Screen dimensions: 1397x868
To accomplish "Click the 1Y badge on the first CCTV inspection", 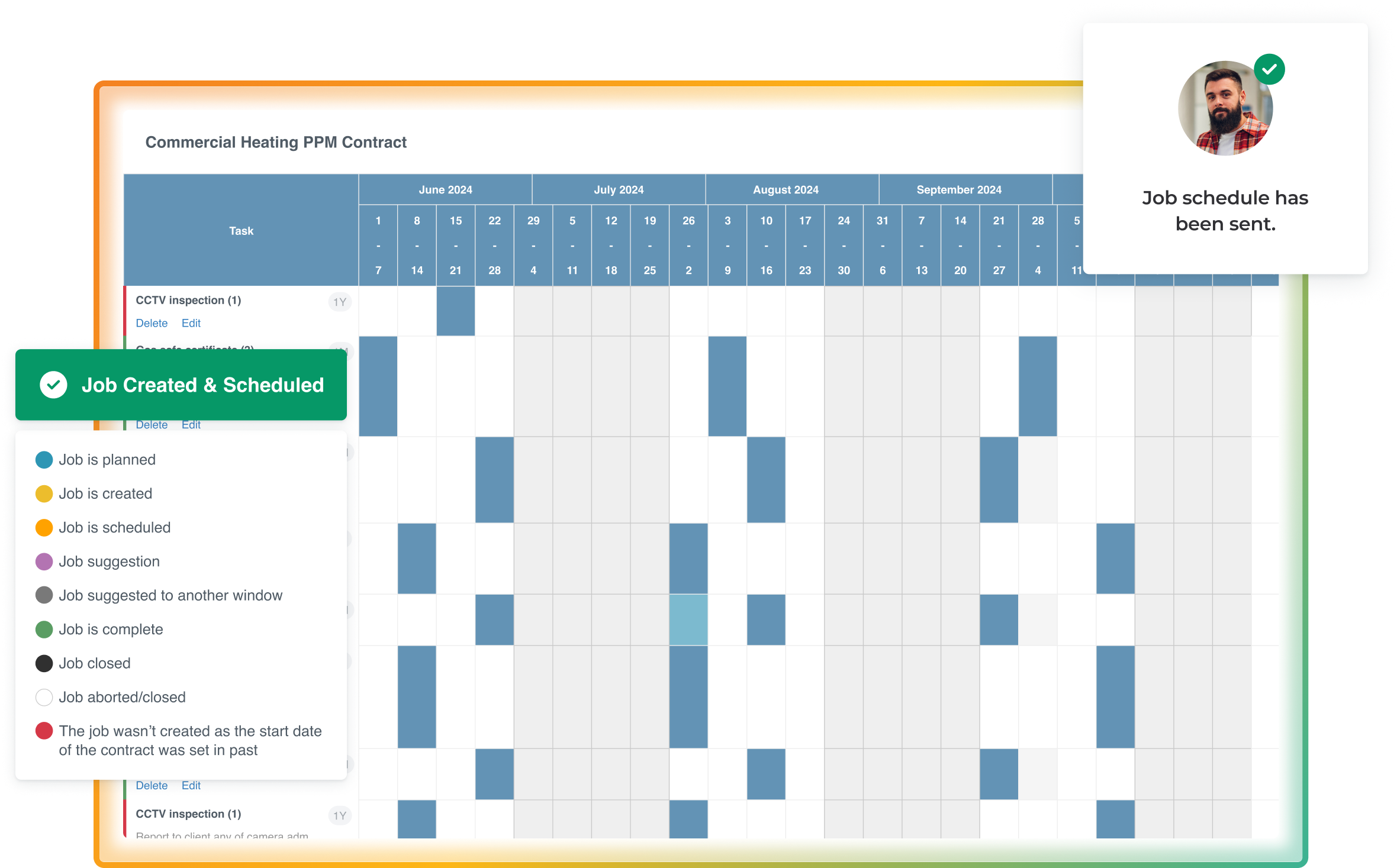I will coord(340,302).
